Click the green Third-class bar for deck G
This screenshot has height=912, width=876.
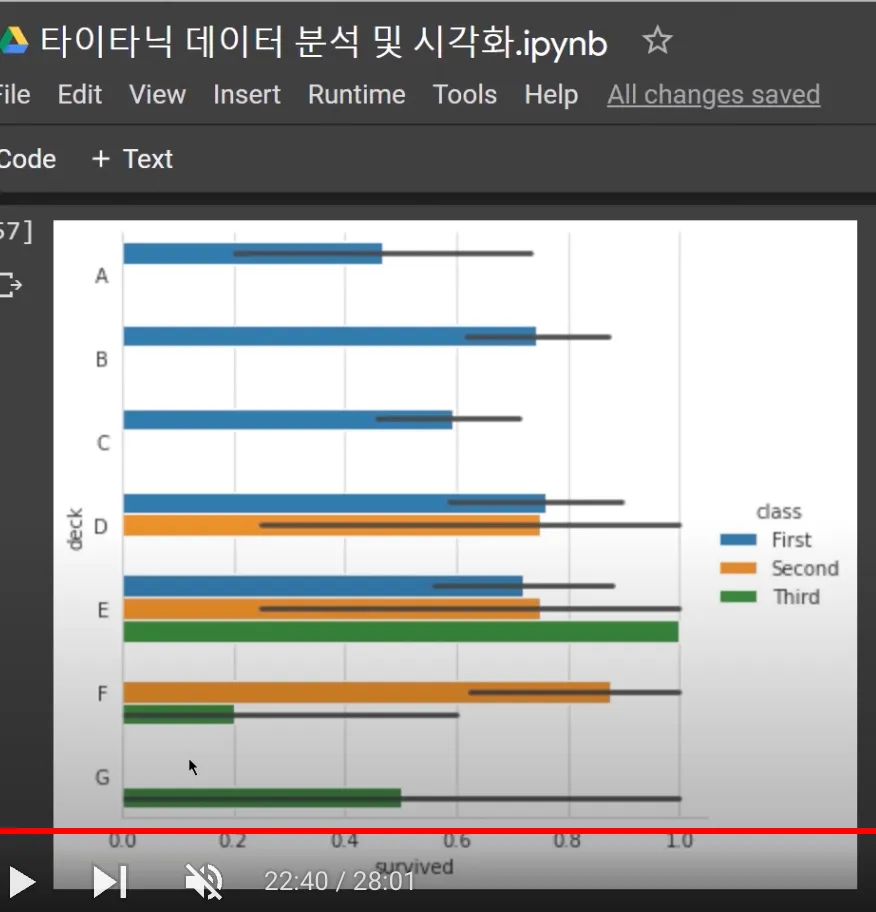pos(262,797)
